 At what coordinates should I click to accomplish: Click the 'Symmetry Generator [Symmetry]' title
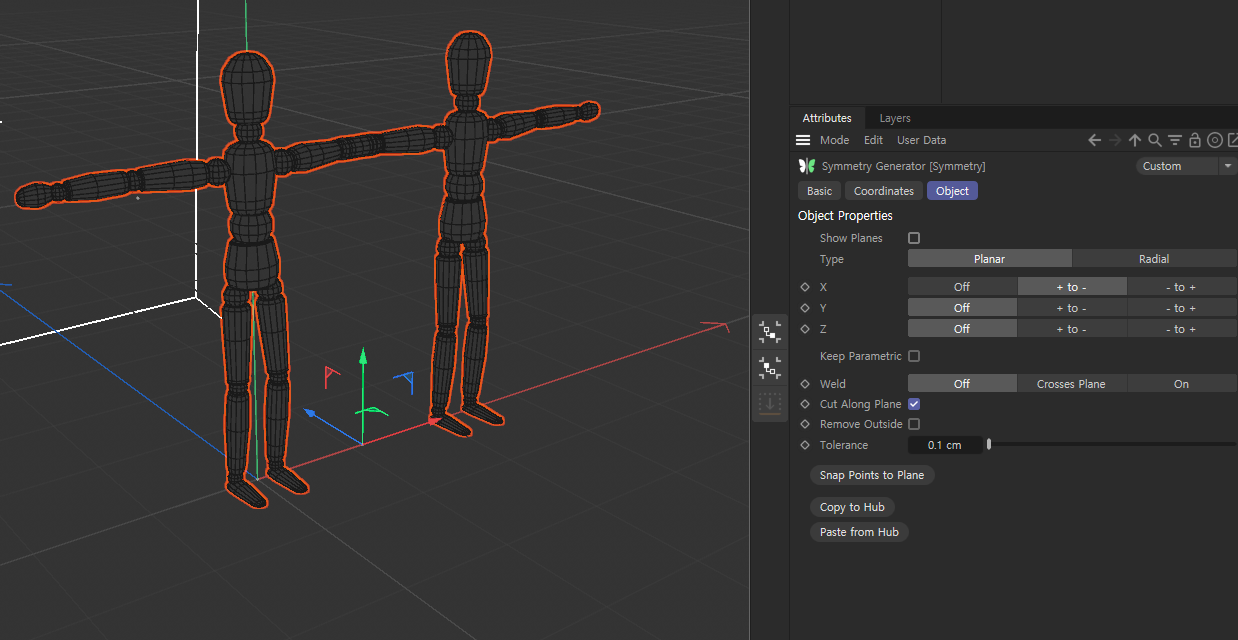tap(903, 166)
